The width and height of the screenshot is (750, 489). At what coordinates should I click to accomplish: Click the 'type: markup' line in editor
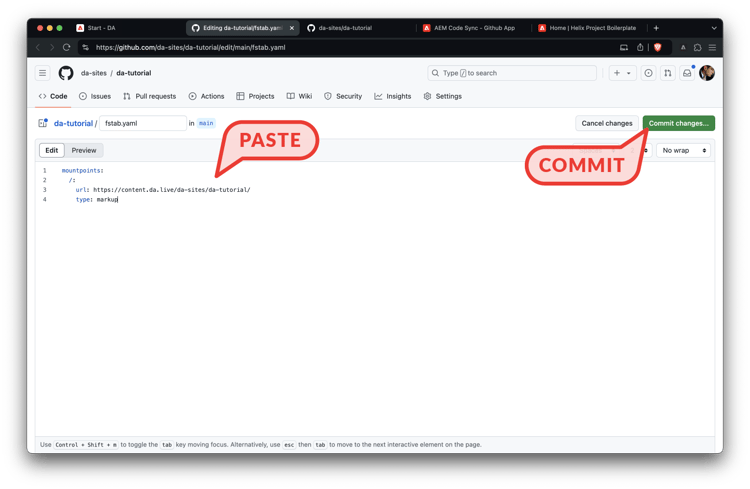(x=97, y=200)
